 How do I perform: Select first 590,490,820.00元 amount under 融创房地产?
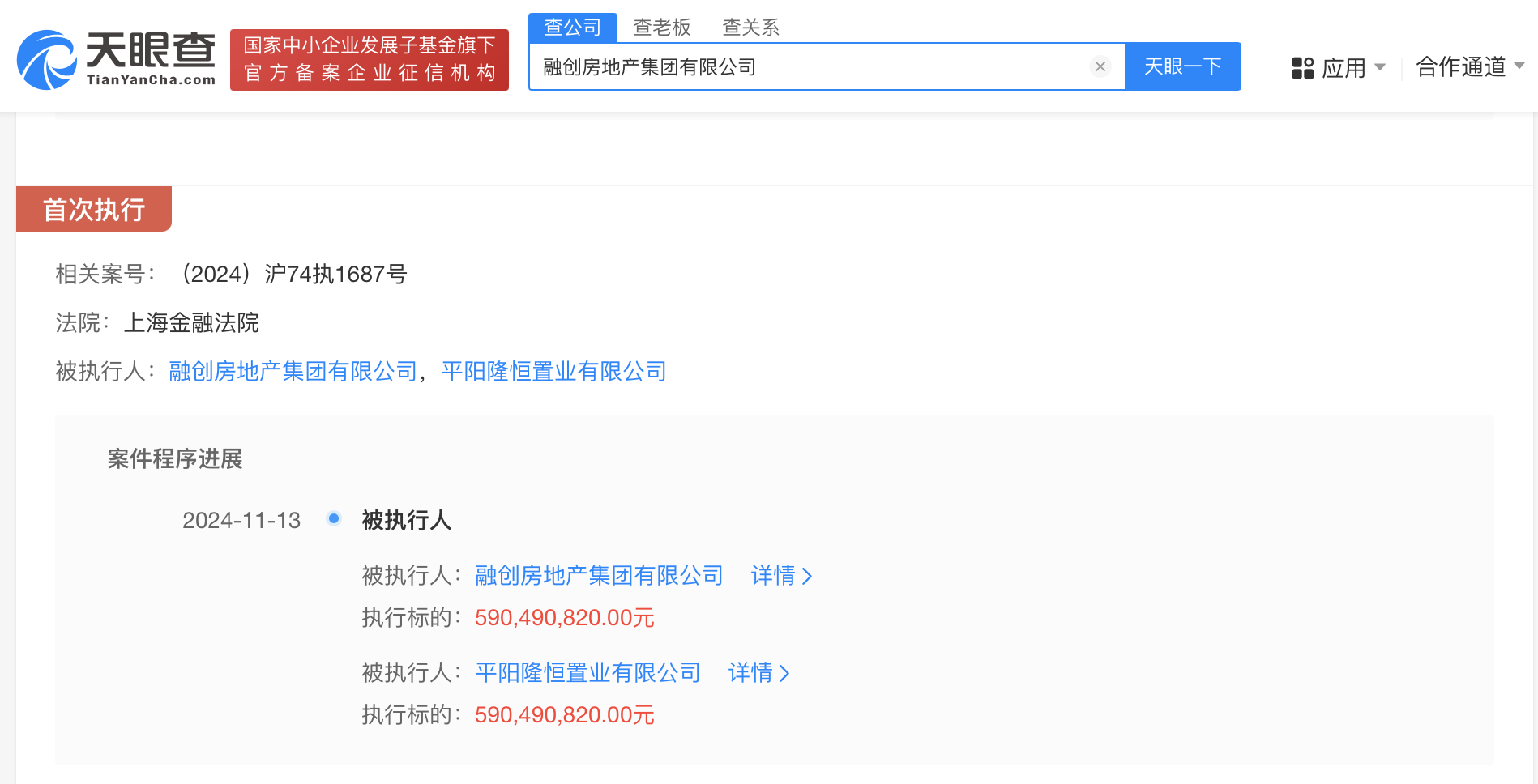click(565, 618)
